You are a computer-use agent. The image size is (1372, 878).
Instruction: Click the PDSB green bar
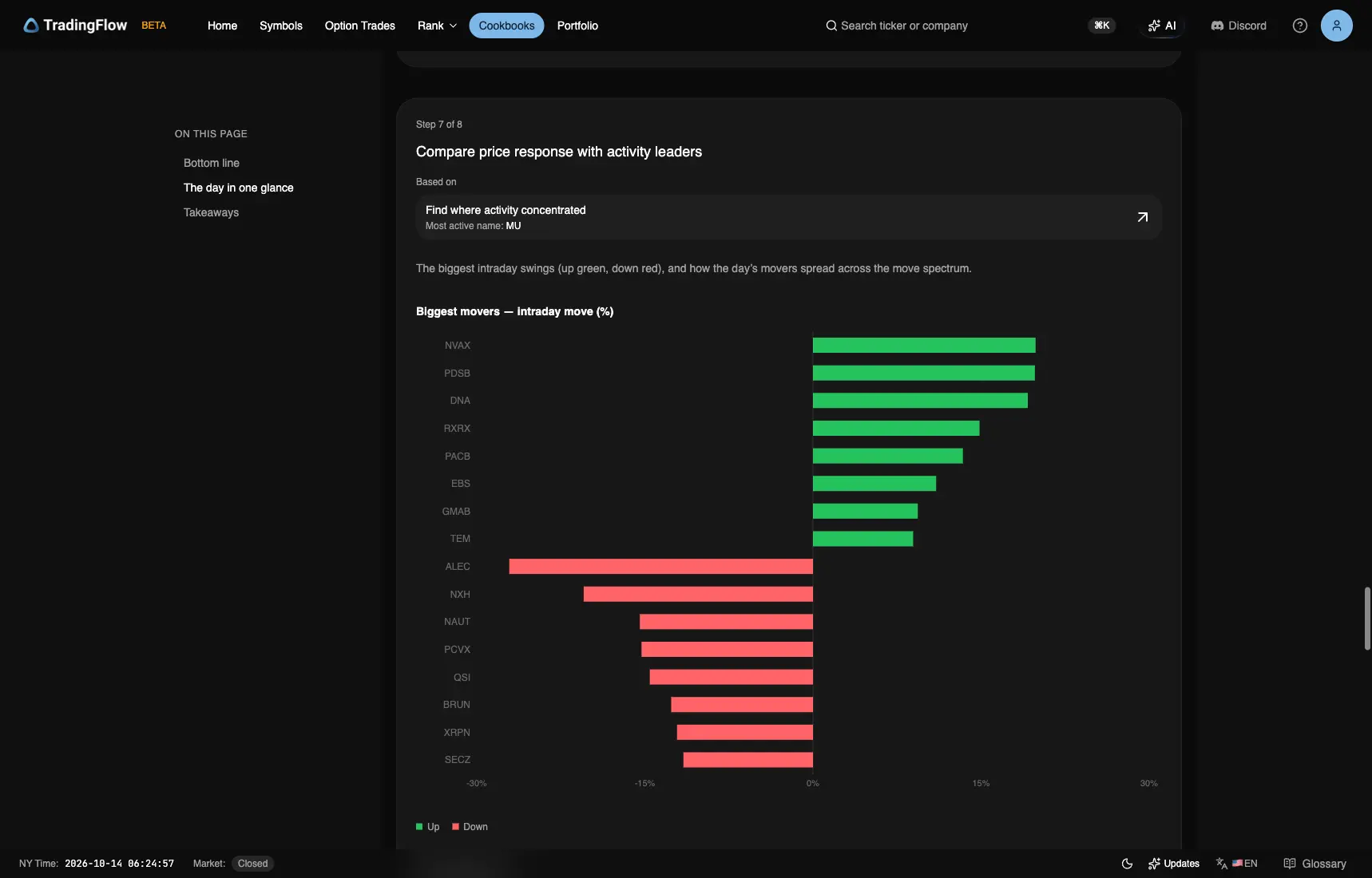pos(924,373)
